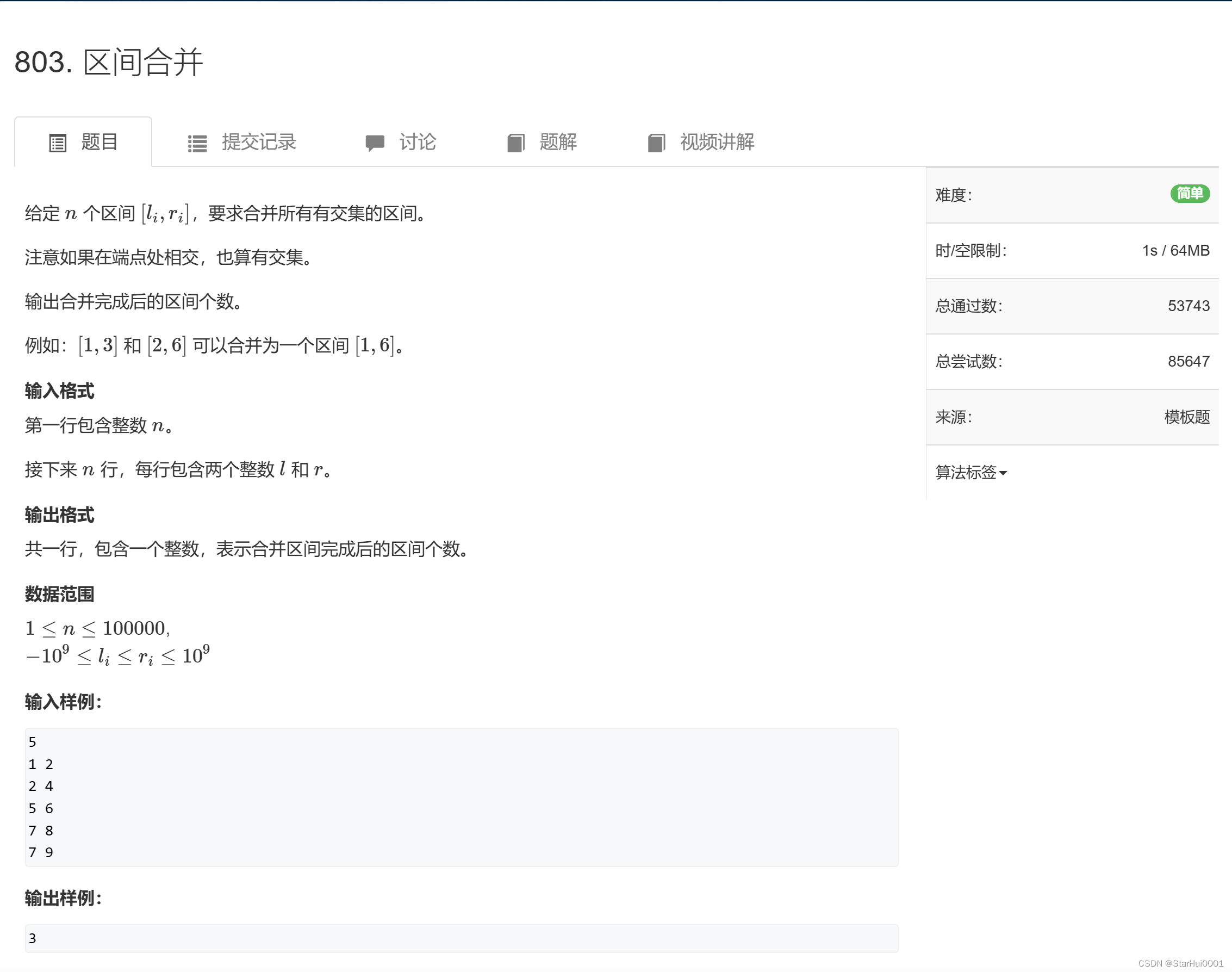Open the 题解 tab
This screenshot has width=1232, height=972.
tap(557, 143)
